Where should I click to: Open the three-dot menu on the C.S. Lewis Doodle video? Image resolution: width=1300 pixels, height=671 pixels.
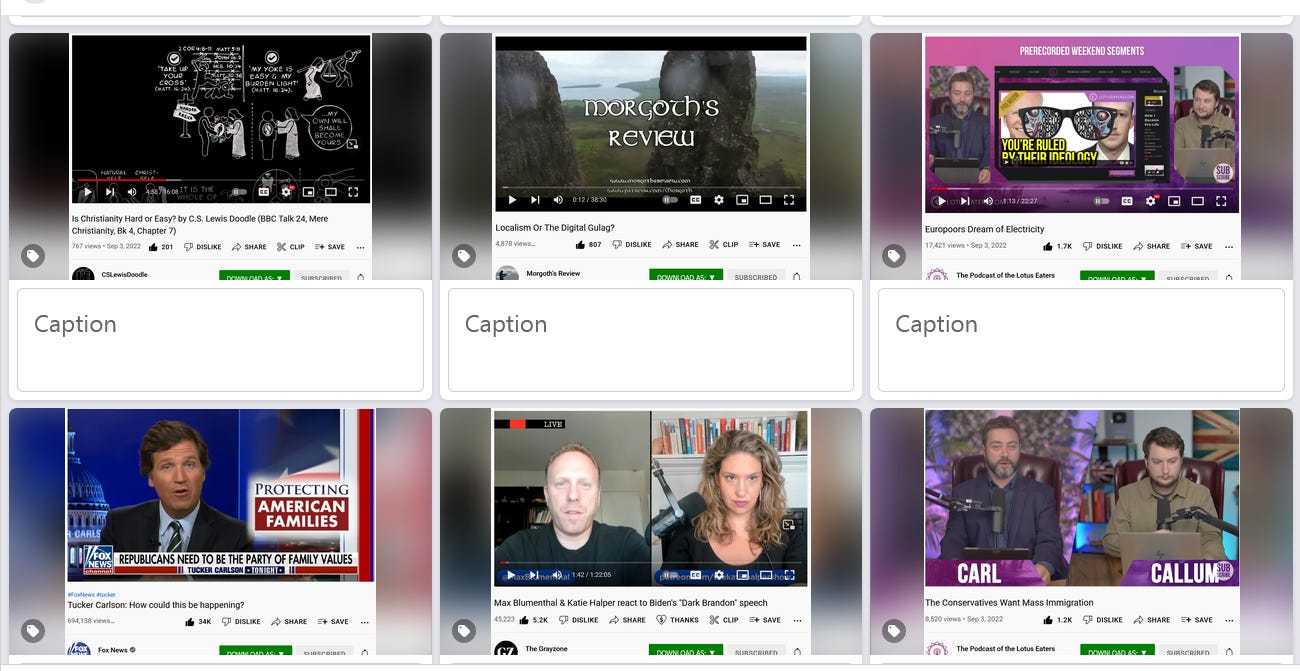click(x=361, y=247)
